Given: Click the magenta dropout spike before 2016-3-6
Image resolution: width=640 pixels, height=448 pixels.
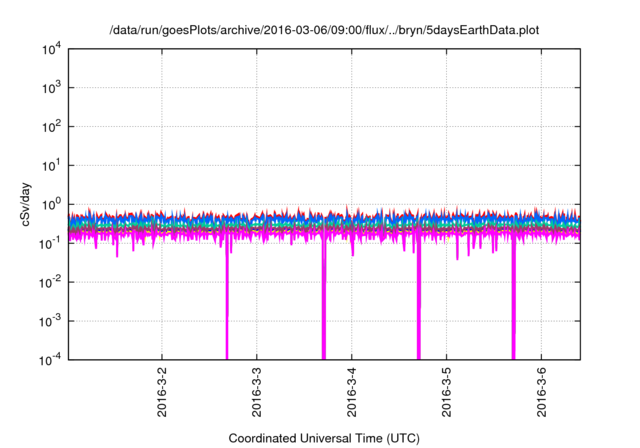Looking at the screenshot, I should click(x=513, y=302).
